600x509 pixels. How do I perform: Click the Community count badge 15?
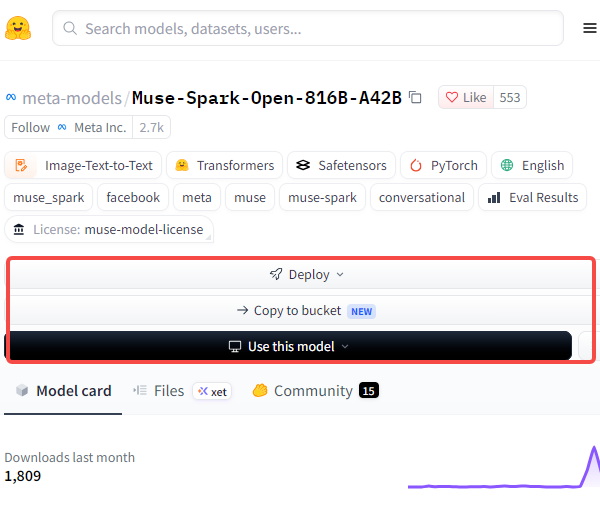coord(369,391)
